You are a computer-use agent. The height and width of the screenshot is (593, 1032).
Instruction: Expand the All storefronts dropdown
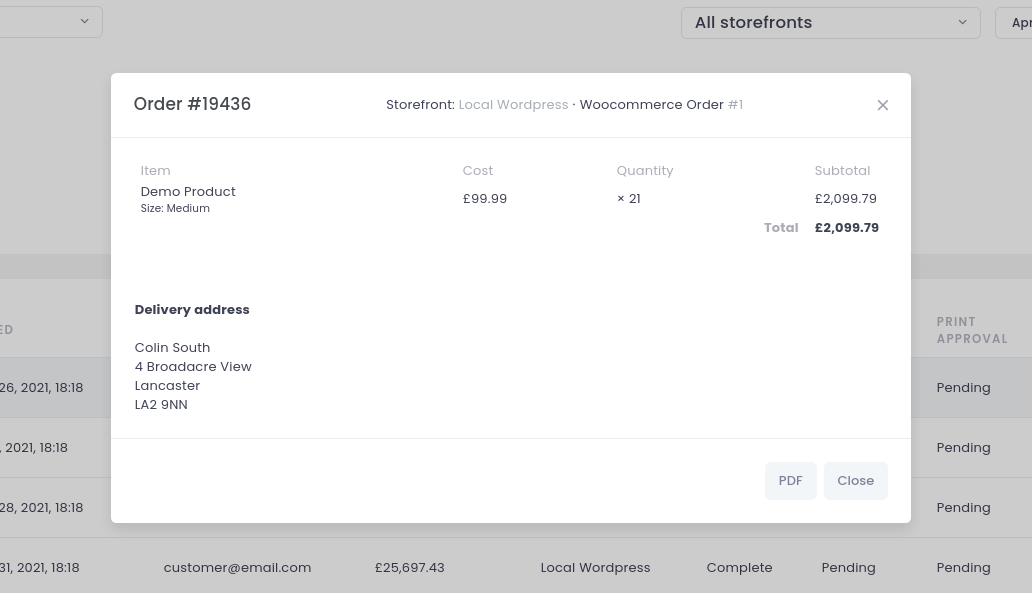pos(830,22)
